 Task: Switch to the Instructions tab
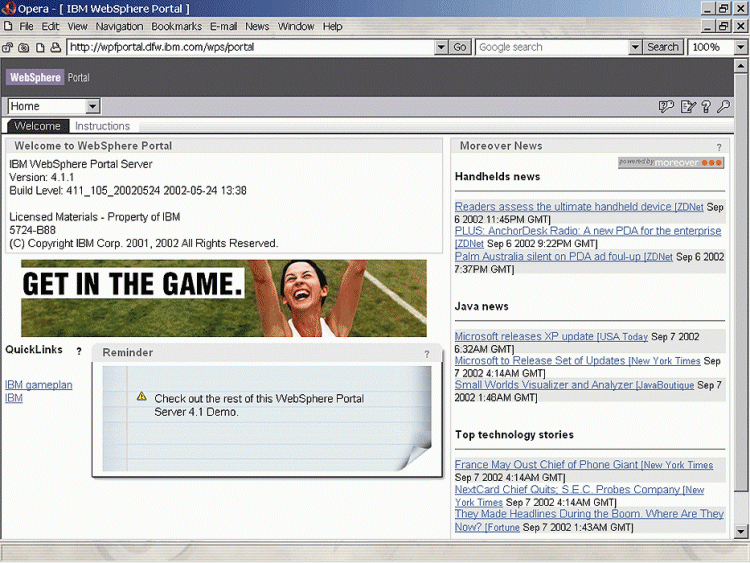(x=102, y=126)
